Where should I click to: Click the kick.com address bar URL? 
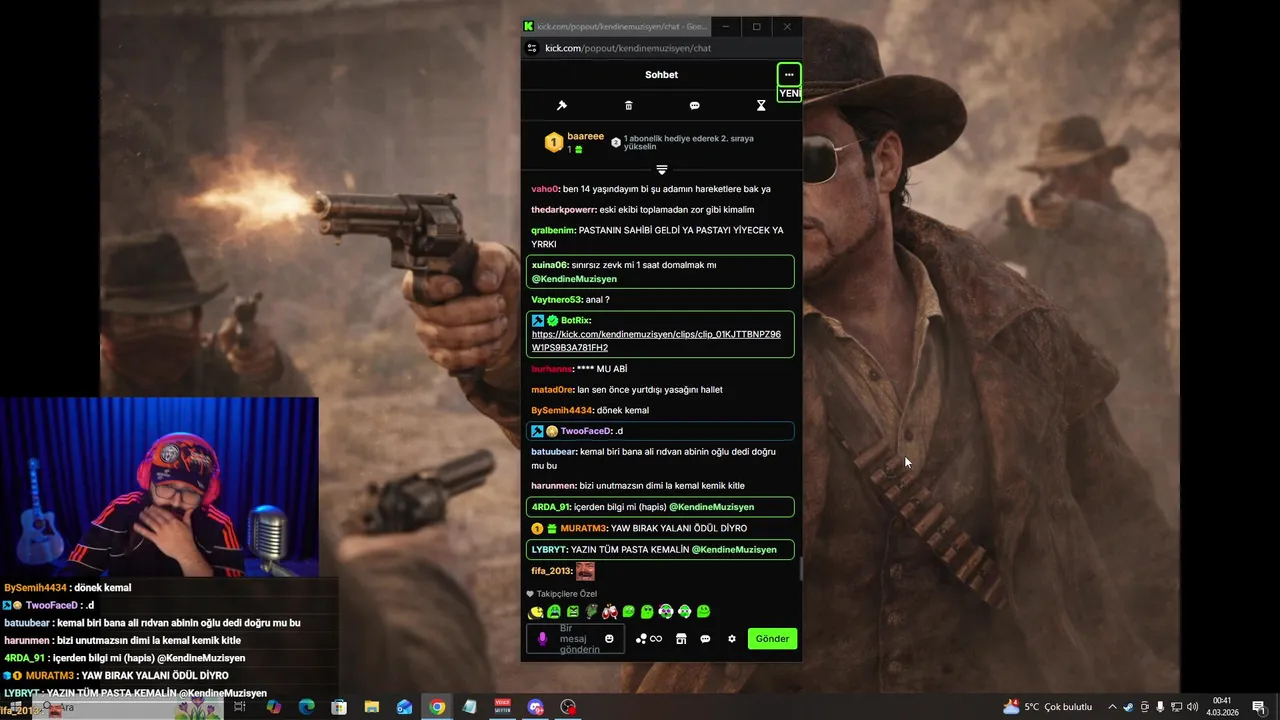628,48
